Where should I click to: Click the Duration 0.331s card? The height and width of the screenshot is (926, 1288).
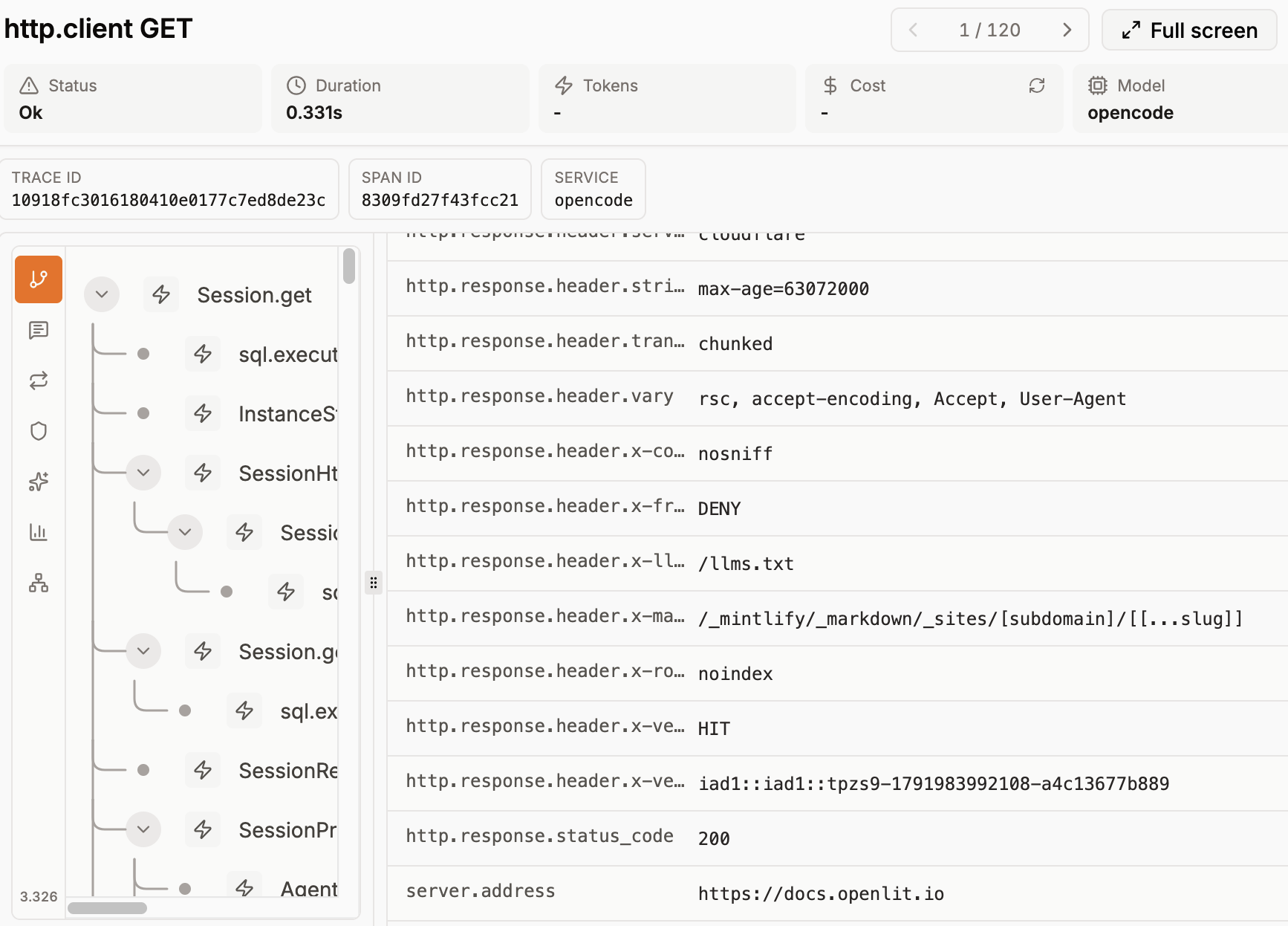(x=400, y=98)
